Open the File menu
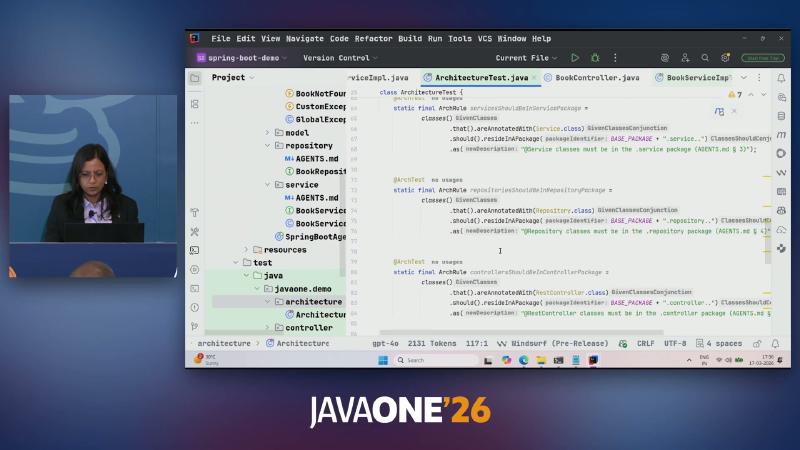Image resolution: width=800 pixels, height=450 pixels. coord(220,39)
